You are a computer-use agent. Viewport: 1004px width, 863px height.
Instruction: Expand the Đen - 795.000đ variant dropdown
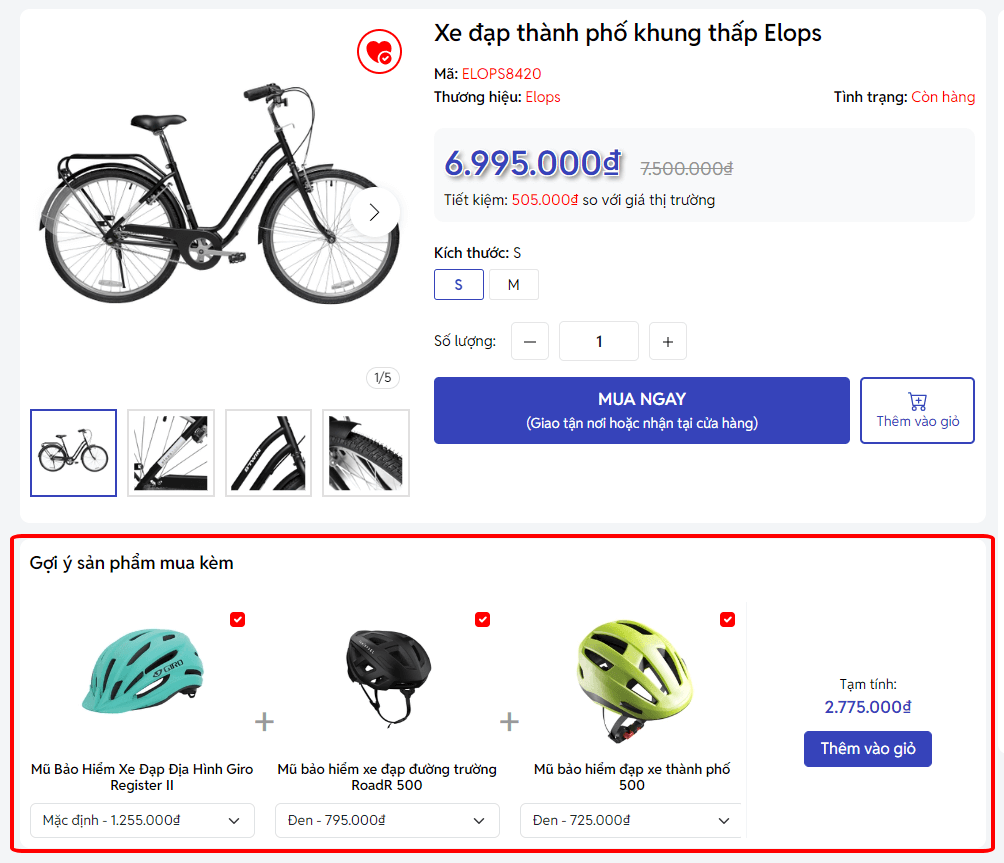387,821
